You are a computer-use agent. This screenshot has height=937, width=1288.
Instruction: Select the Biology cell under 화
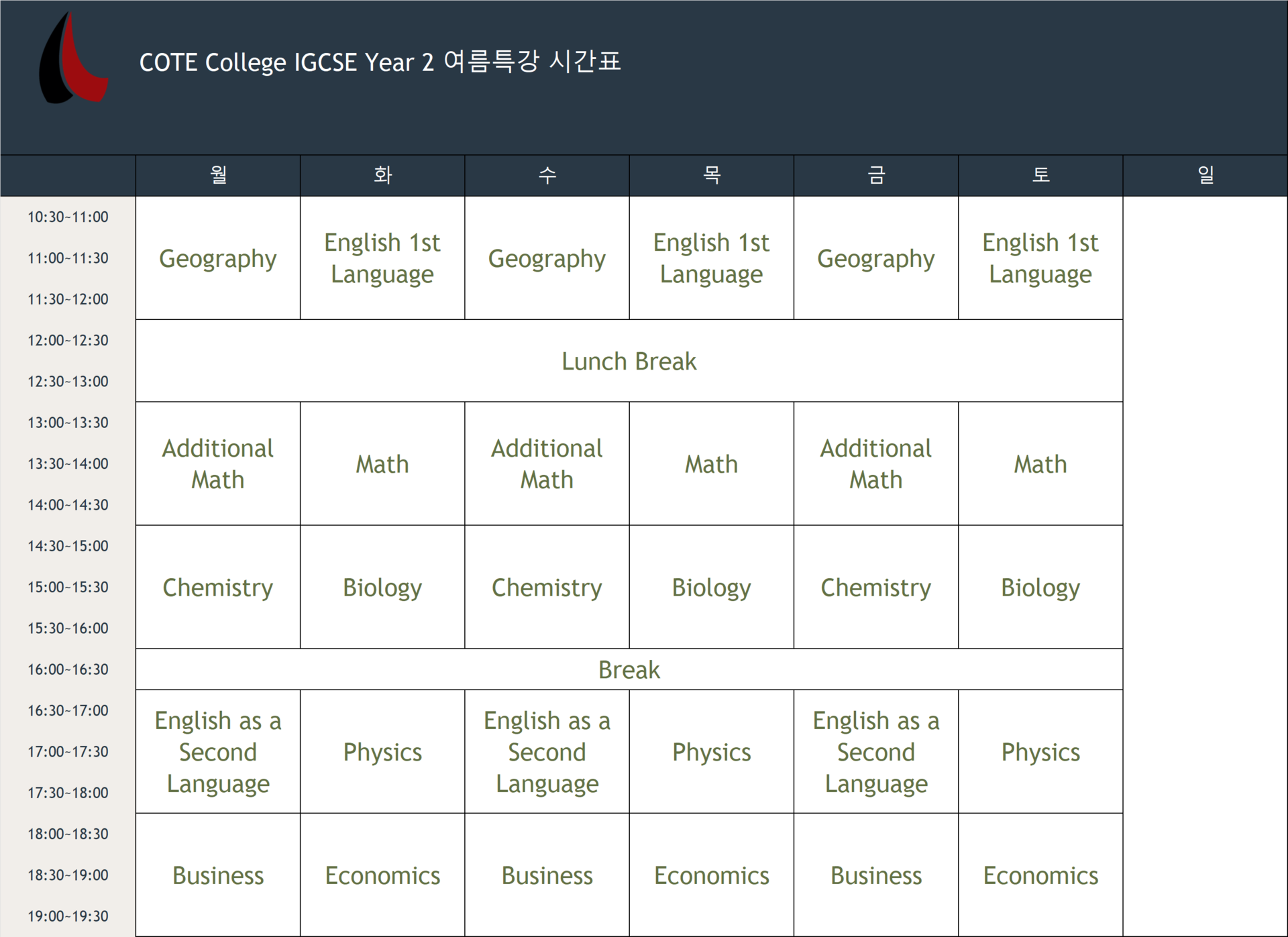[x=382, y=588]
